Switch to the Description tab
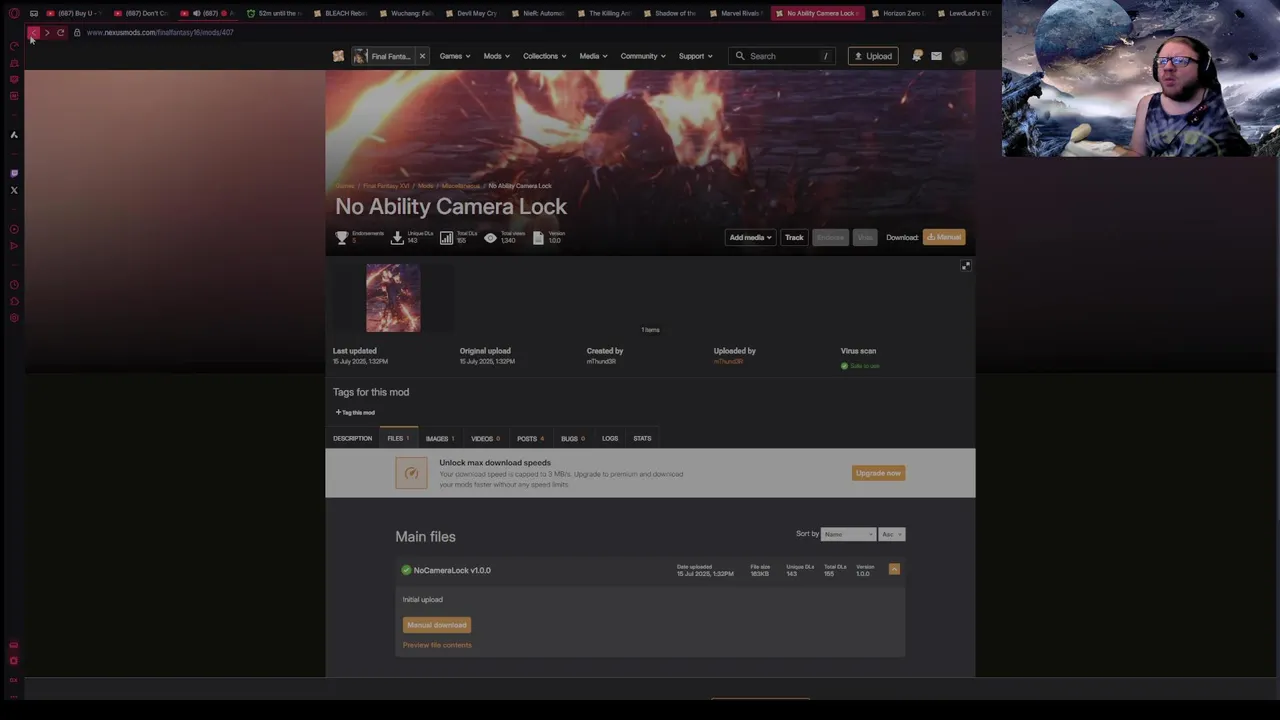1280x720 pixels. pos(352,438)
